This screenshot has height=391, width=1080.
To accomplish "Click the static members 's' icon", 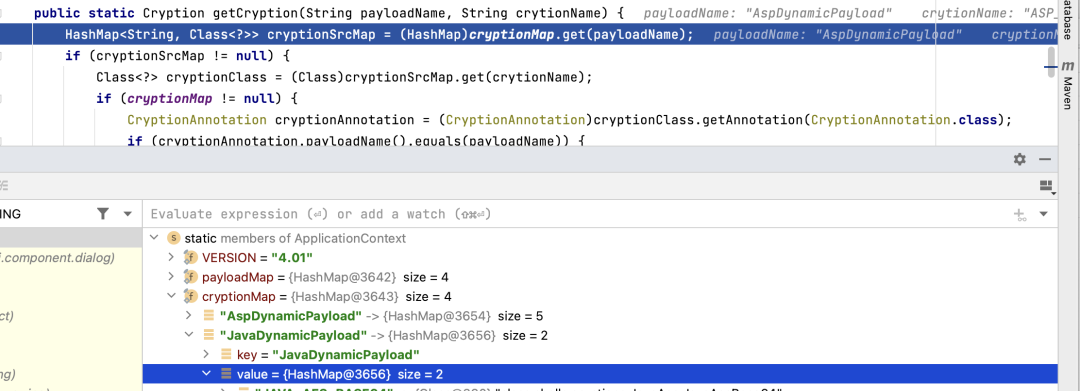I will coord(174,238).
